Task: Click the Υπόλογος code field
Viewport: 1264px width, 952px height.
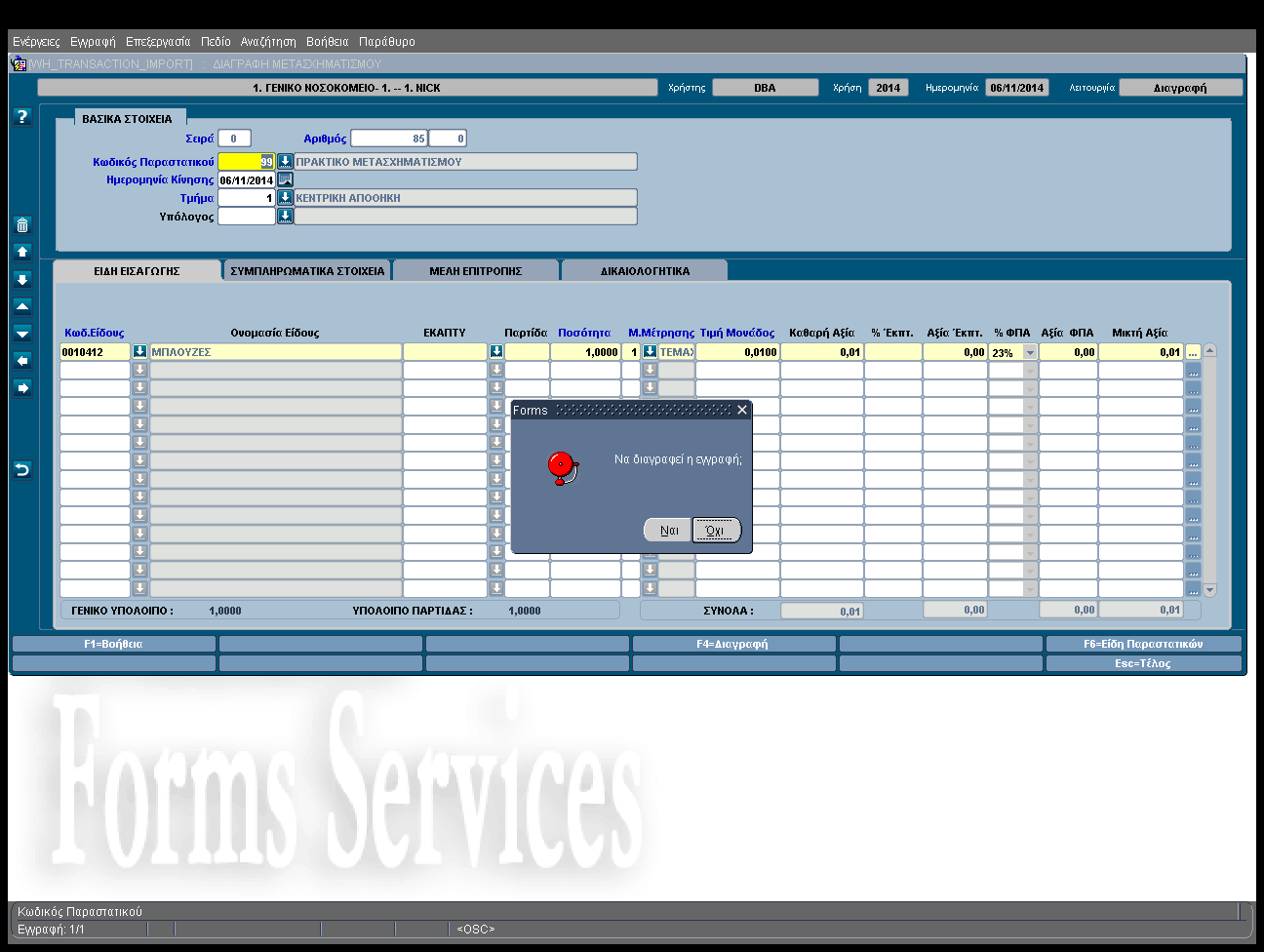Action: (x=247, y=216)
